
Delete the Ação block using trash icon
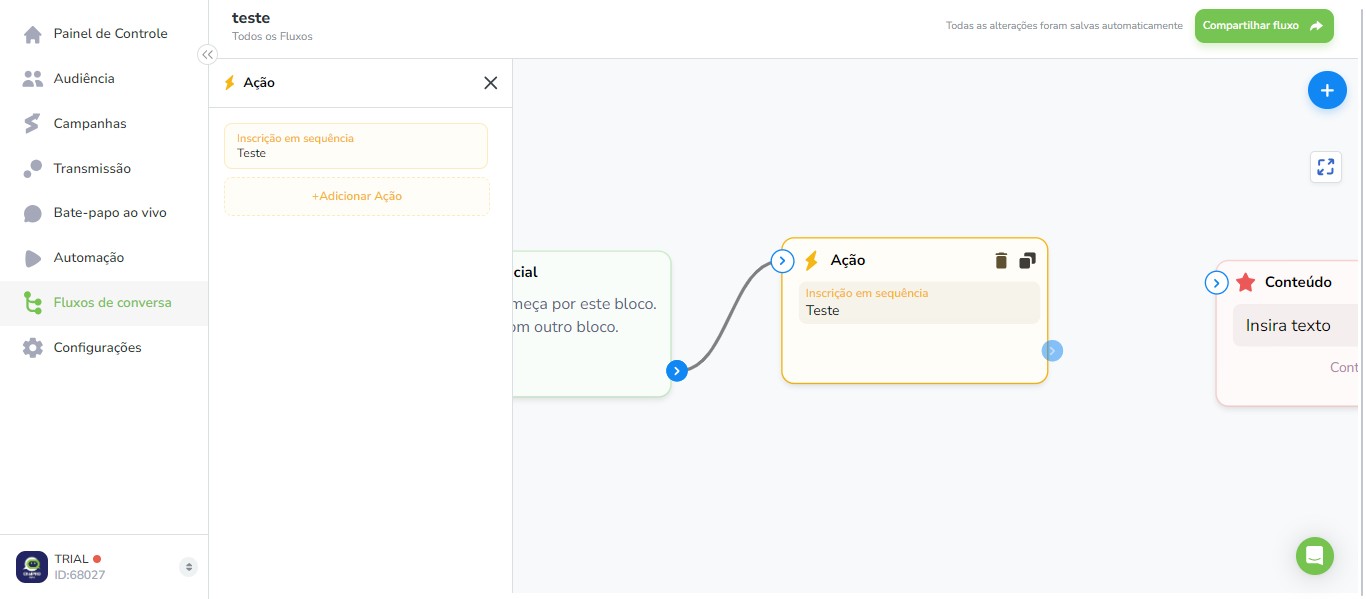[1001, 261]
